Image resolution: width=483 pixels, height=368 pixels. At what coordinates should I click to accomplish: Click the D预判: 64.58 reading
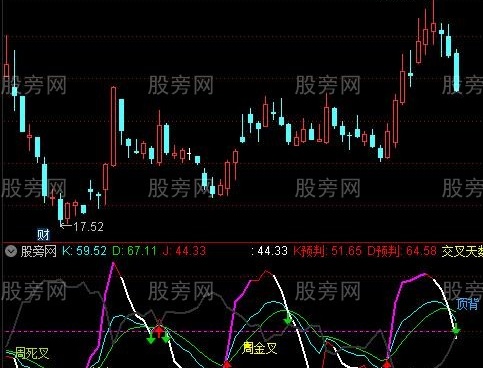(x=402, y=251)
